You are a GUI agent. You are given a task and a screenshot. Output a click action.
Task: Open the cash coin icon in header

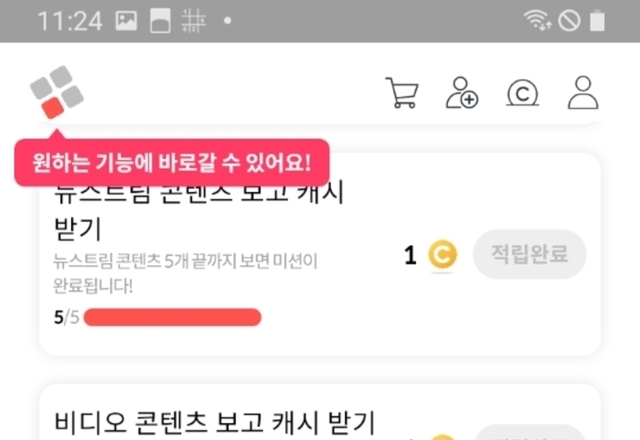(522, 93)
